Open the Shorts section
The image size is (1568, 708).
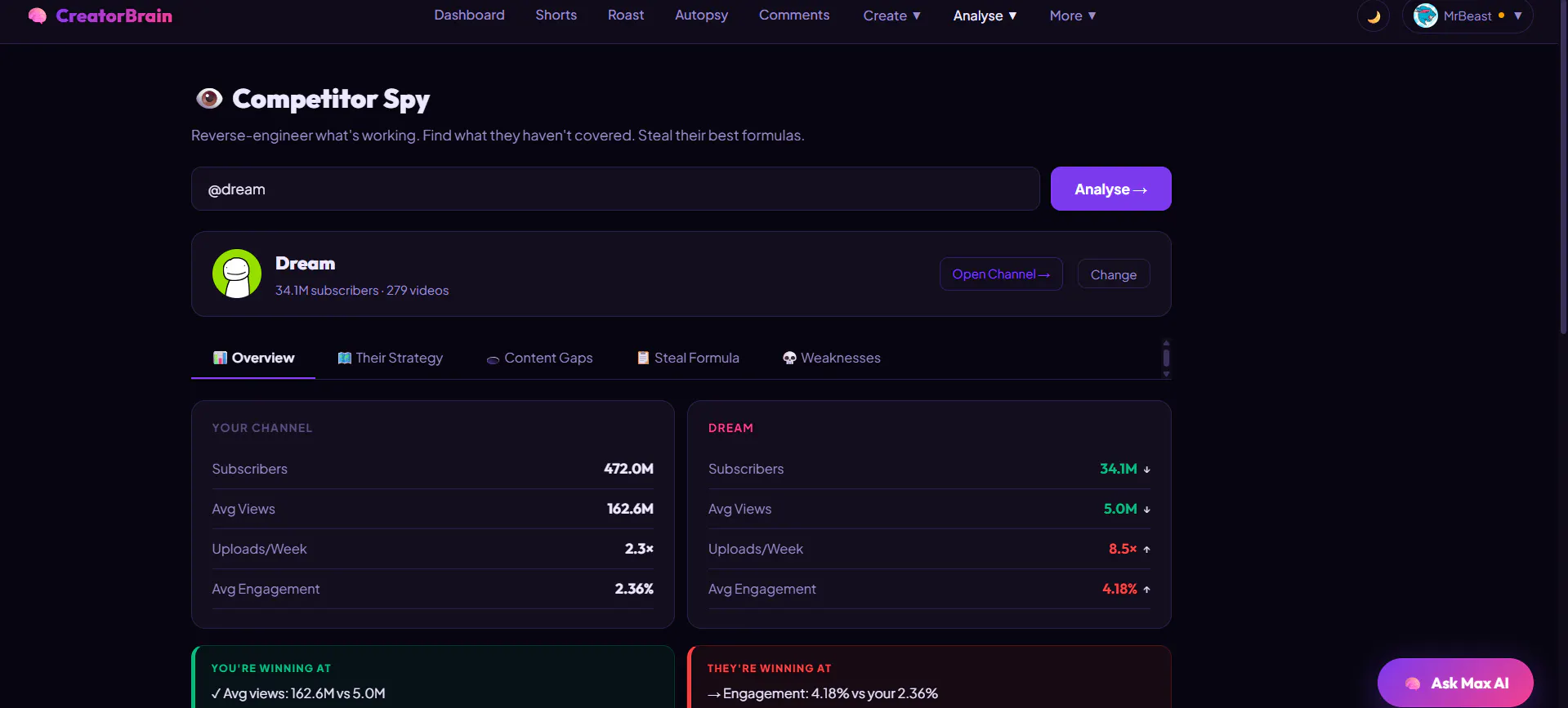click(x=556, y=16)
